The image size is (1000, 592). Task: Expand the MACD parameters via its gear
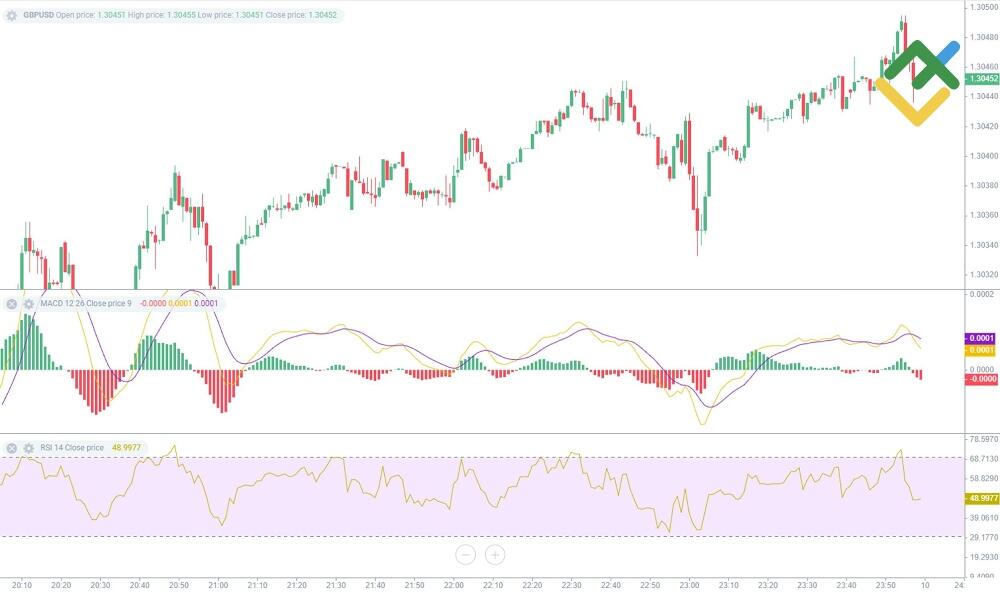[29, 303]
